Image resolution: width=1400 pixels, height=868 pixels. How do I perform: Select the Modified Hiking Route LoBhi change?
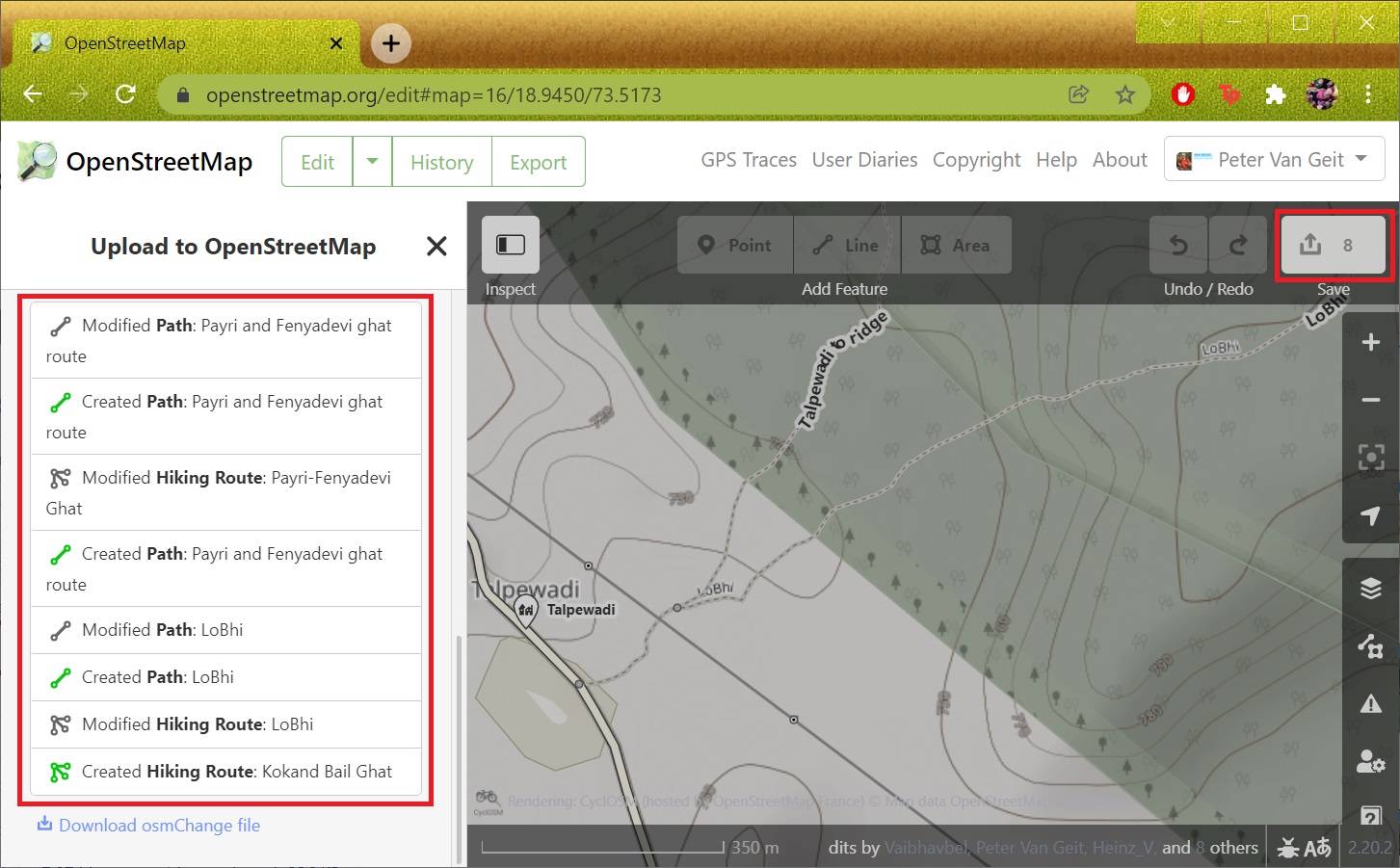click(226, 724)
